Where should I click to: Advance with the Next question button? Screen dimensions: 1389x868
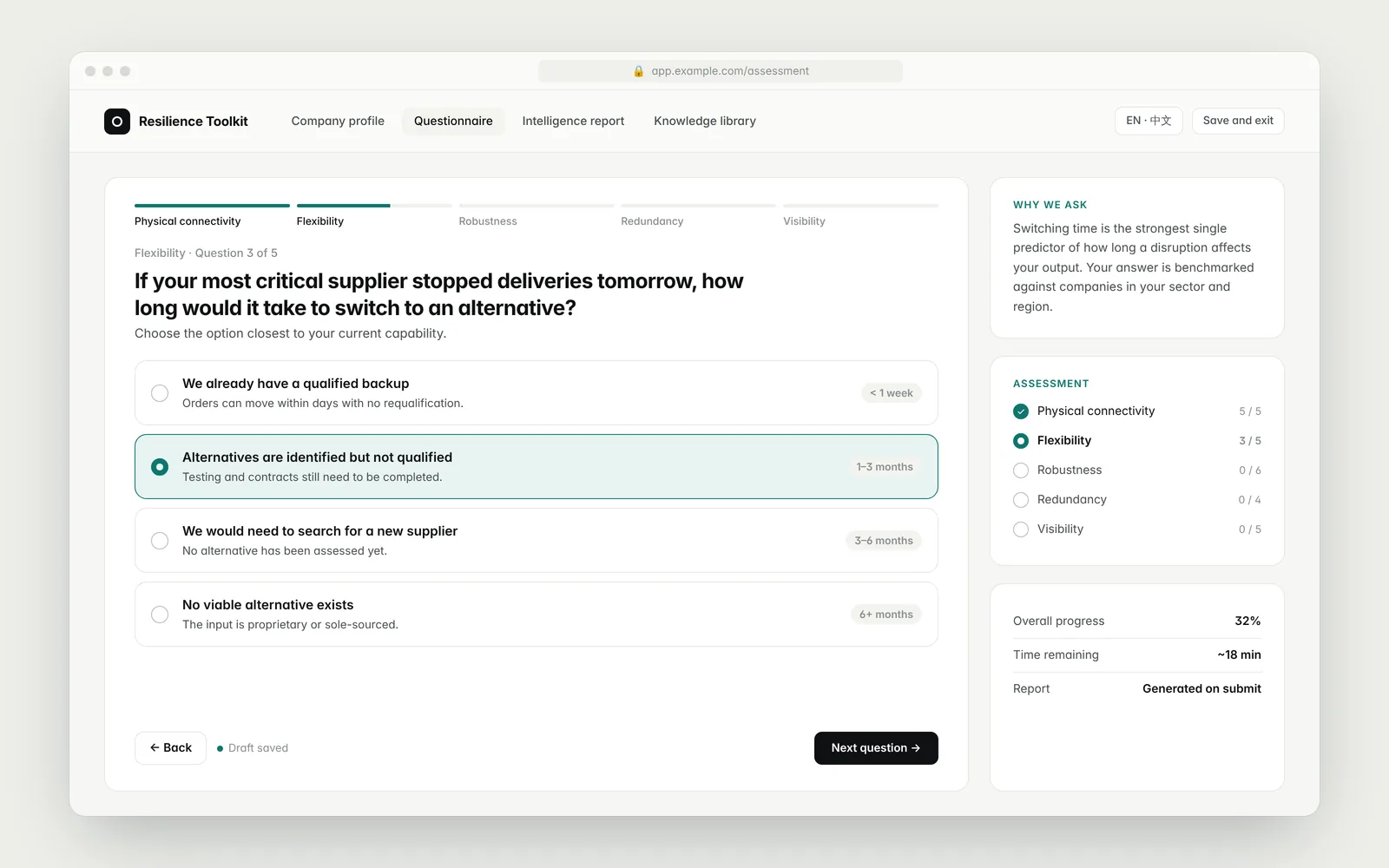[876, 748]
